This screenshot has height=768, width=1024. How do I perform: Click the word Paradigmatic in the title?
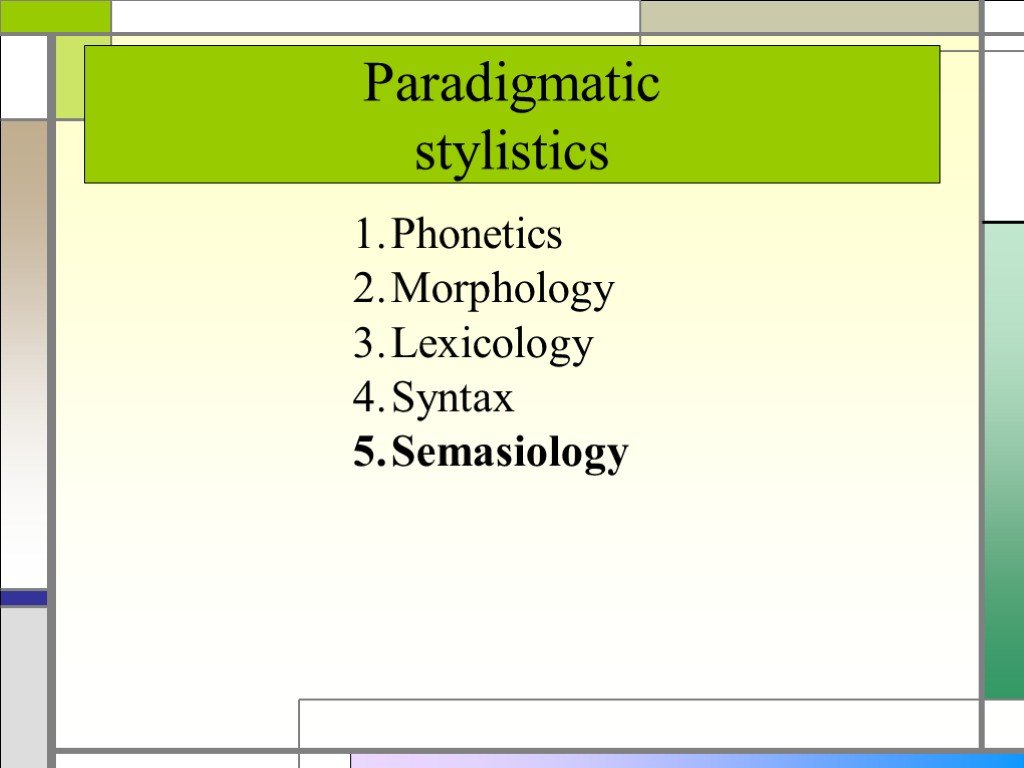click(511, 84)
